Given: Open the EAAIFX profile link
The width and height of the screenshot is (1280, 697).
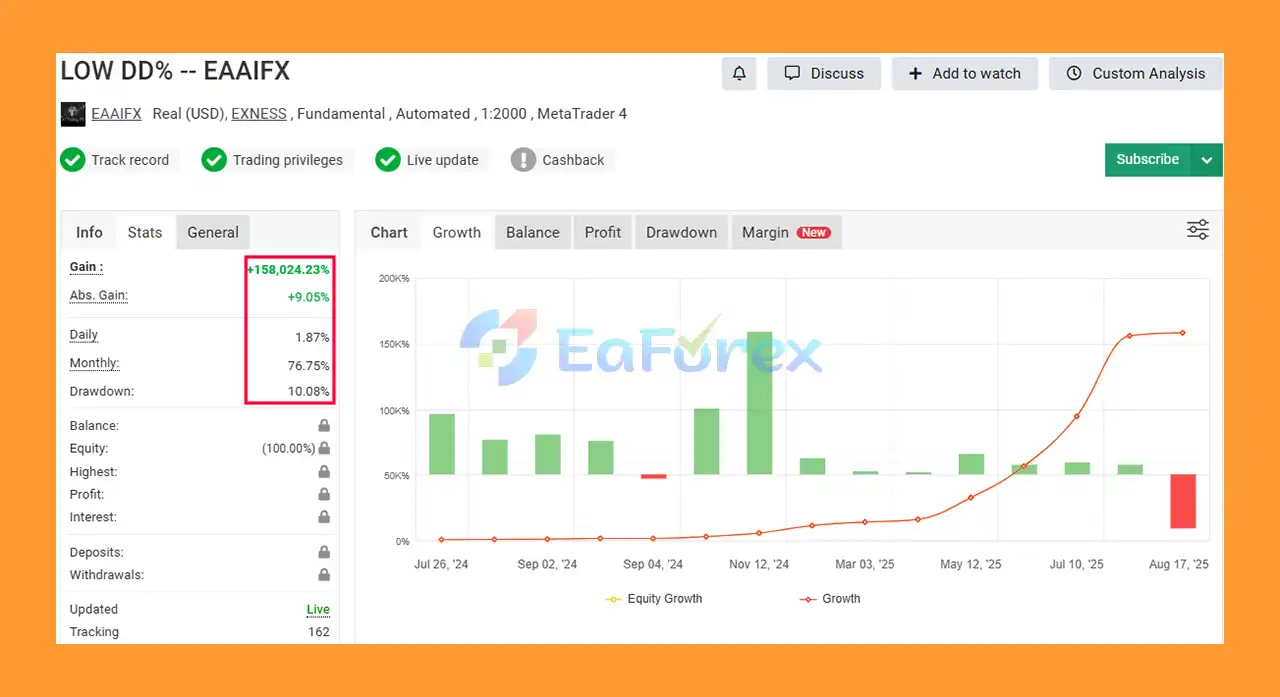Looking at the screenshot, I should [x=116, y=114].
